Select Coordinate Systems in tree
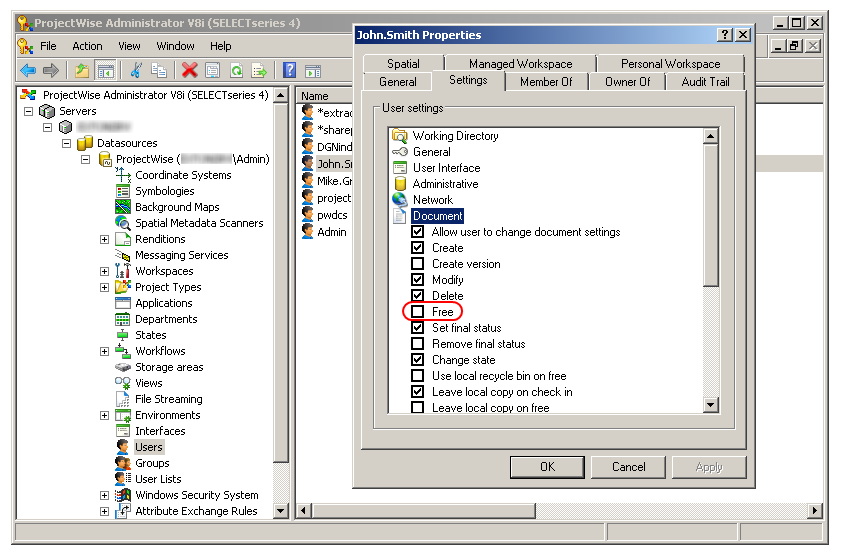The width and height of the screenshot is (842, 556). pyautogui.click(x=183, y=175)
